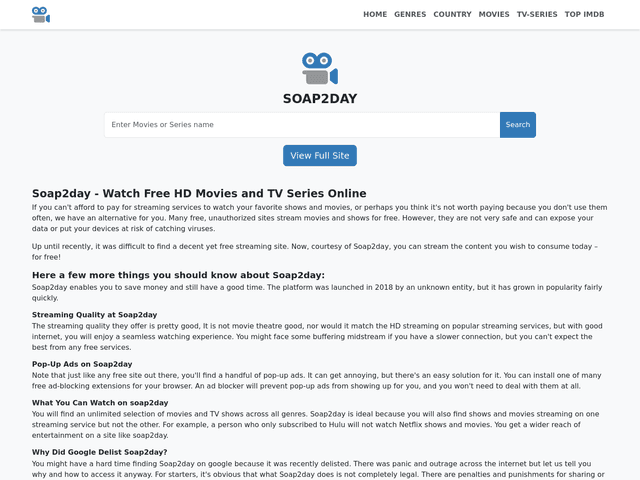The height and width of the screenshot is (480, 640).
Task: Click paragraph starting 'Soap2day enables you to save money'
Action: point(317,293)
